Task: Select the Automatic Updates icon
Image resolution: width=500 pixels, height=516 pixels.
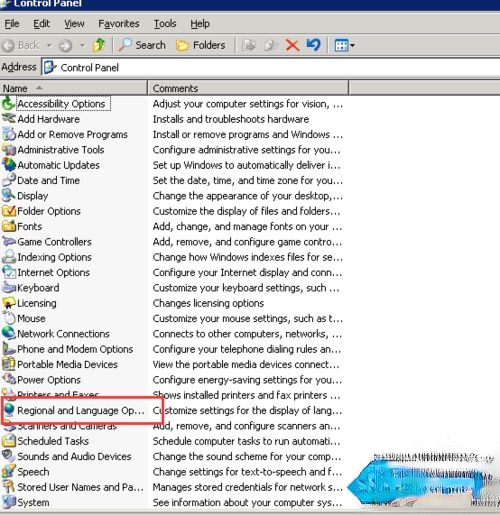Action: [9, 165]
